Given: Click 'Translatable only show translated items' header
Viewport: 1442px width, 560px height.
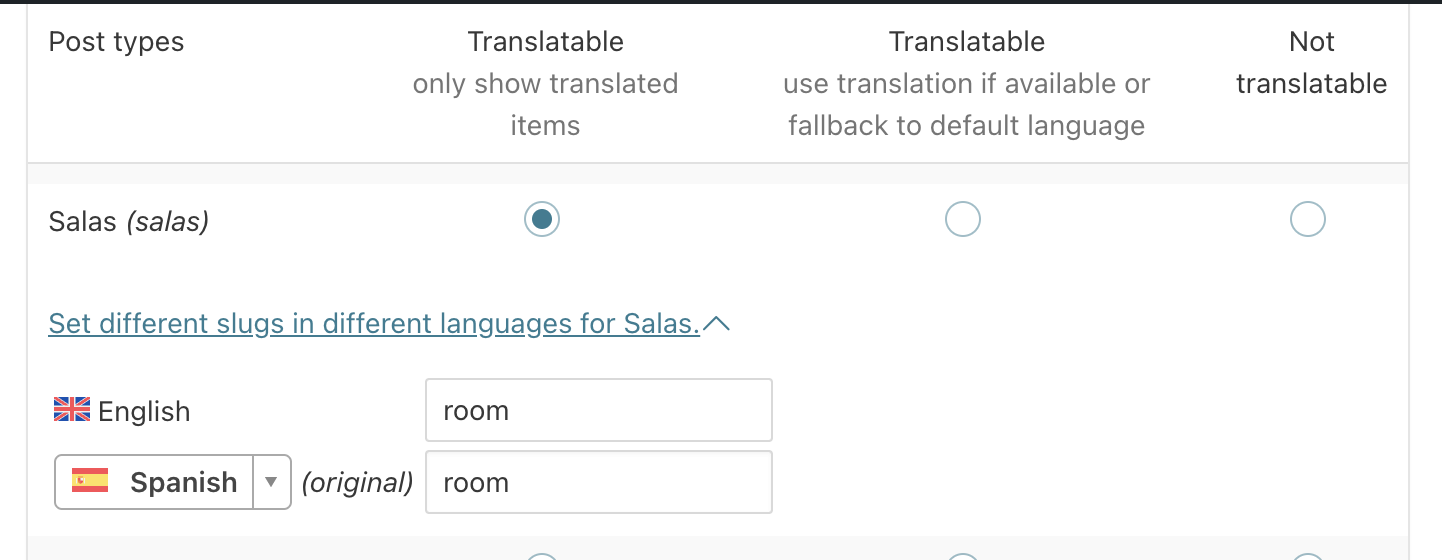Looking at the screenshot, I should [x=545, y=84].
